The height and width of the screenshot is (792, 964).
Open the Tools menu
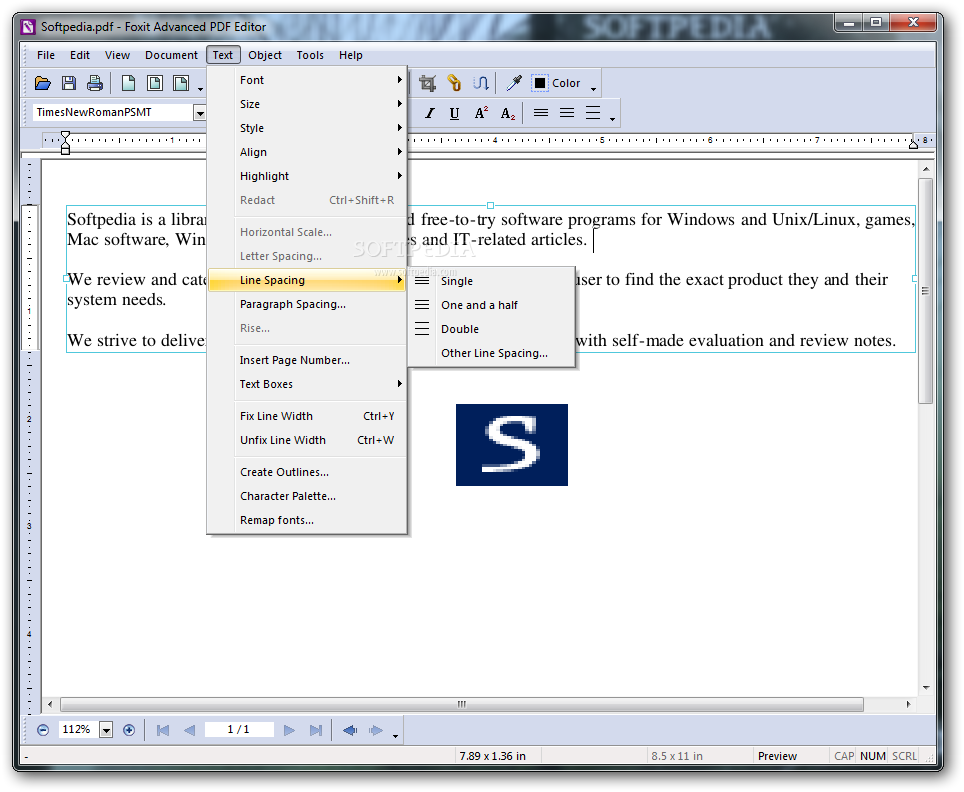310,55
